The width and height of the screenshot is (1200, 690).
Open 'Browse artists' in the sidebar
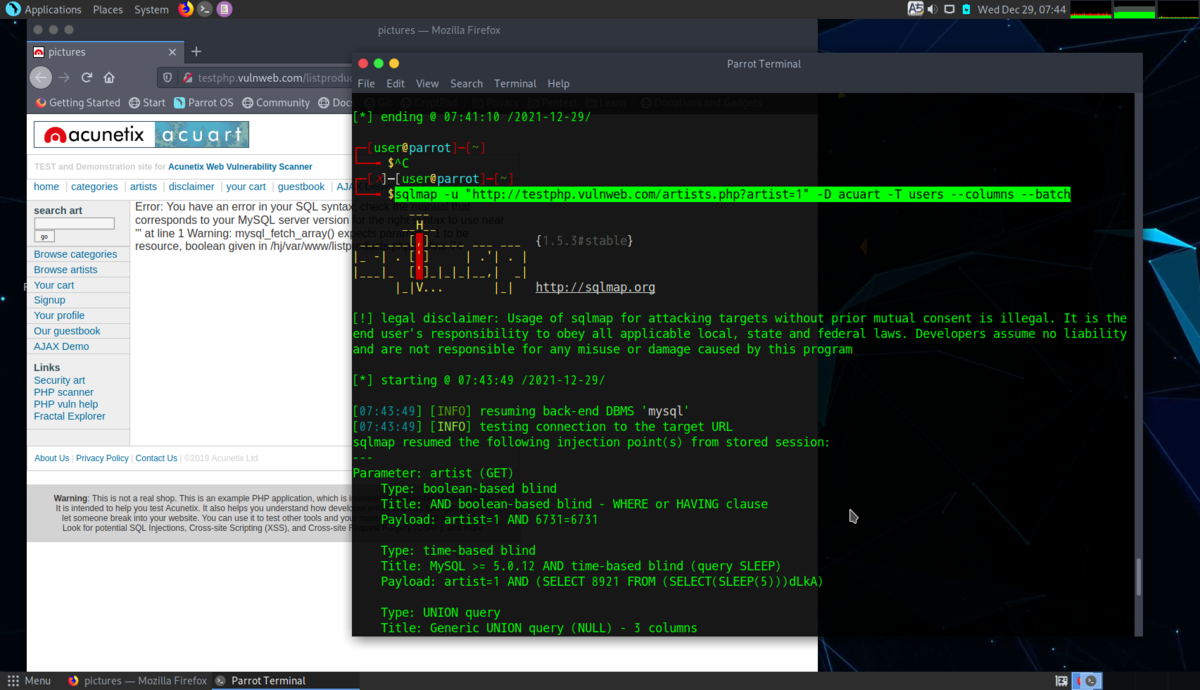(x=65, y=270)
